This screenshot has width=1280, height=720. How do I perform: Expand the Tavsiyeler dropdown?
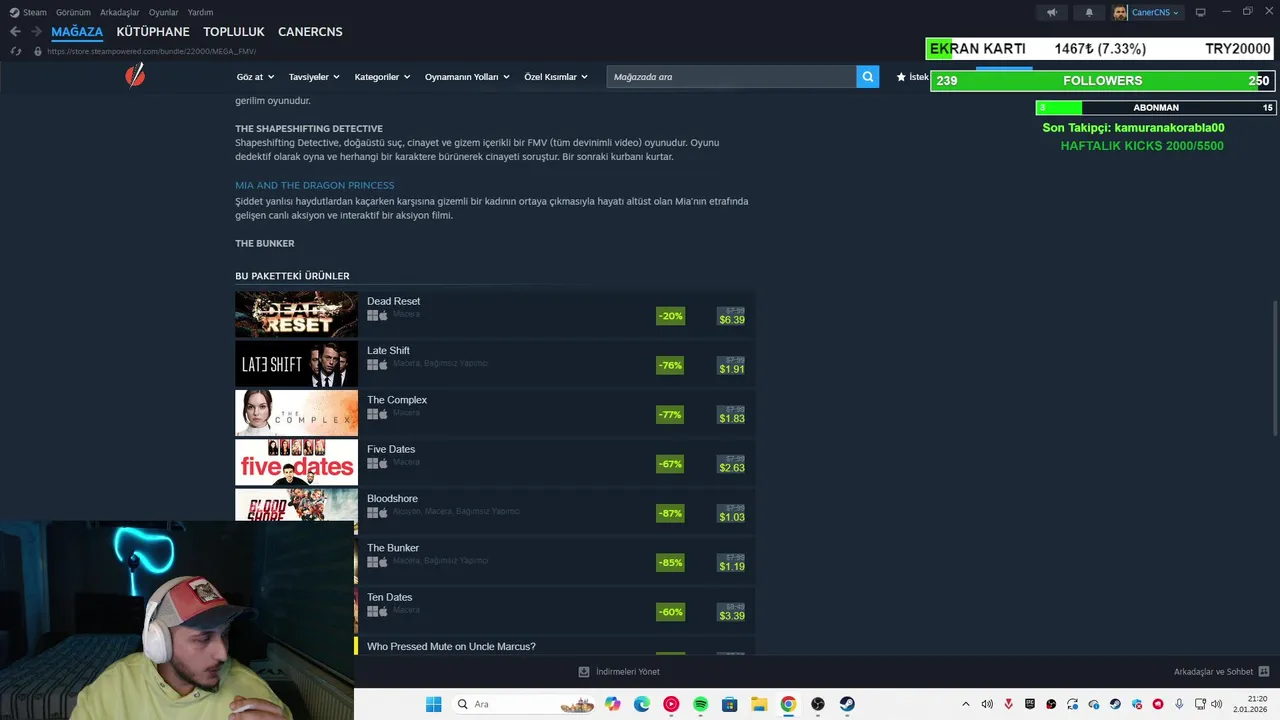[314, 77]
